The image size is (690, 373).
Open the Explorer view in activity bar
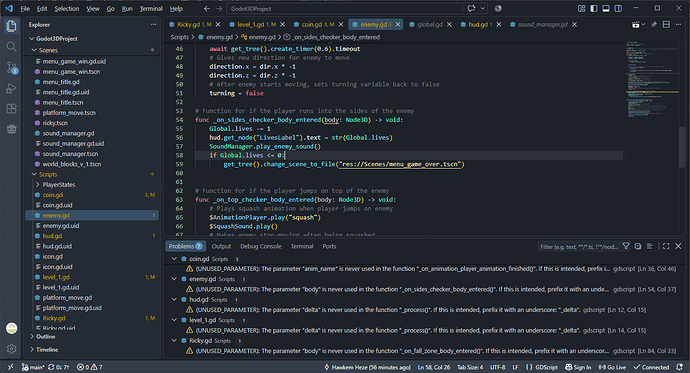coord(11,26)
